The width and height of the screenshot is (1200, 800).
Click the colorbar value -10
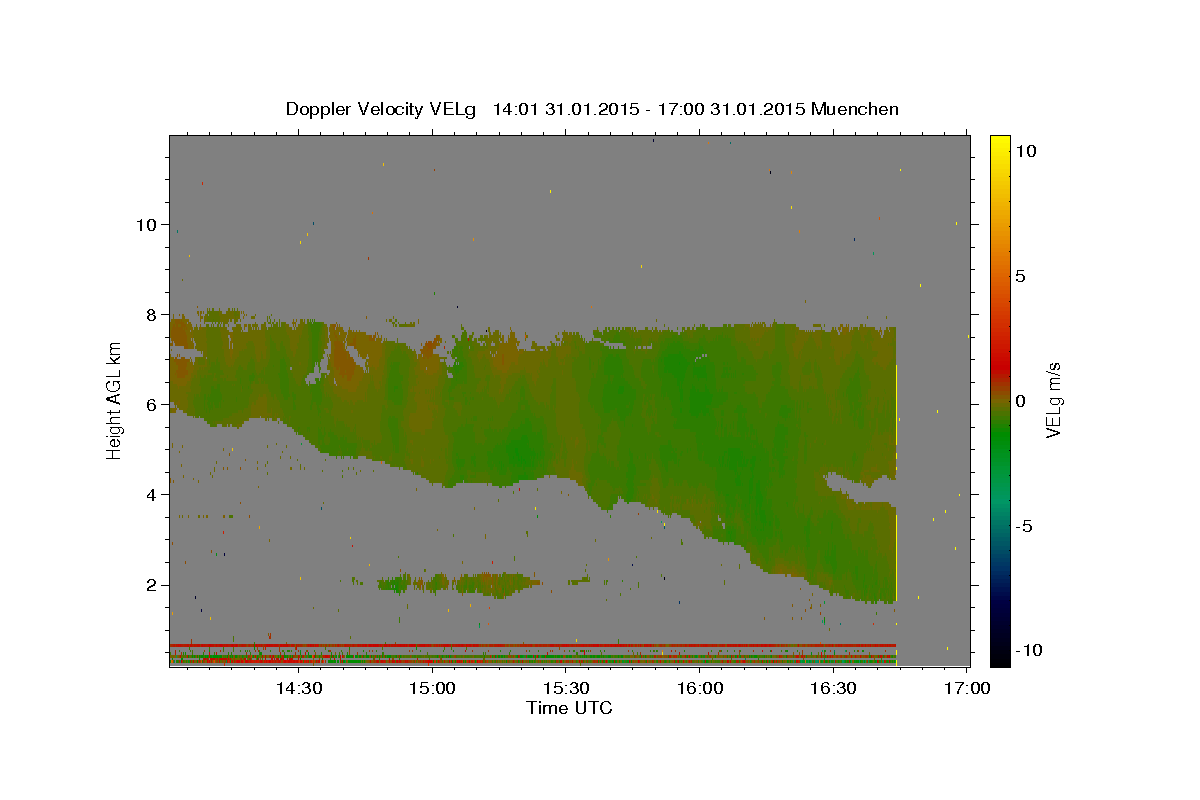(1028, 651)
